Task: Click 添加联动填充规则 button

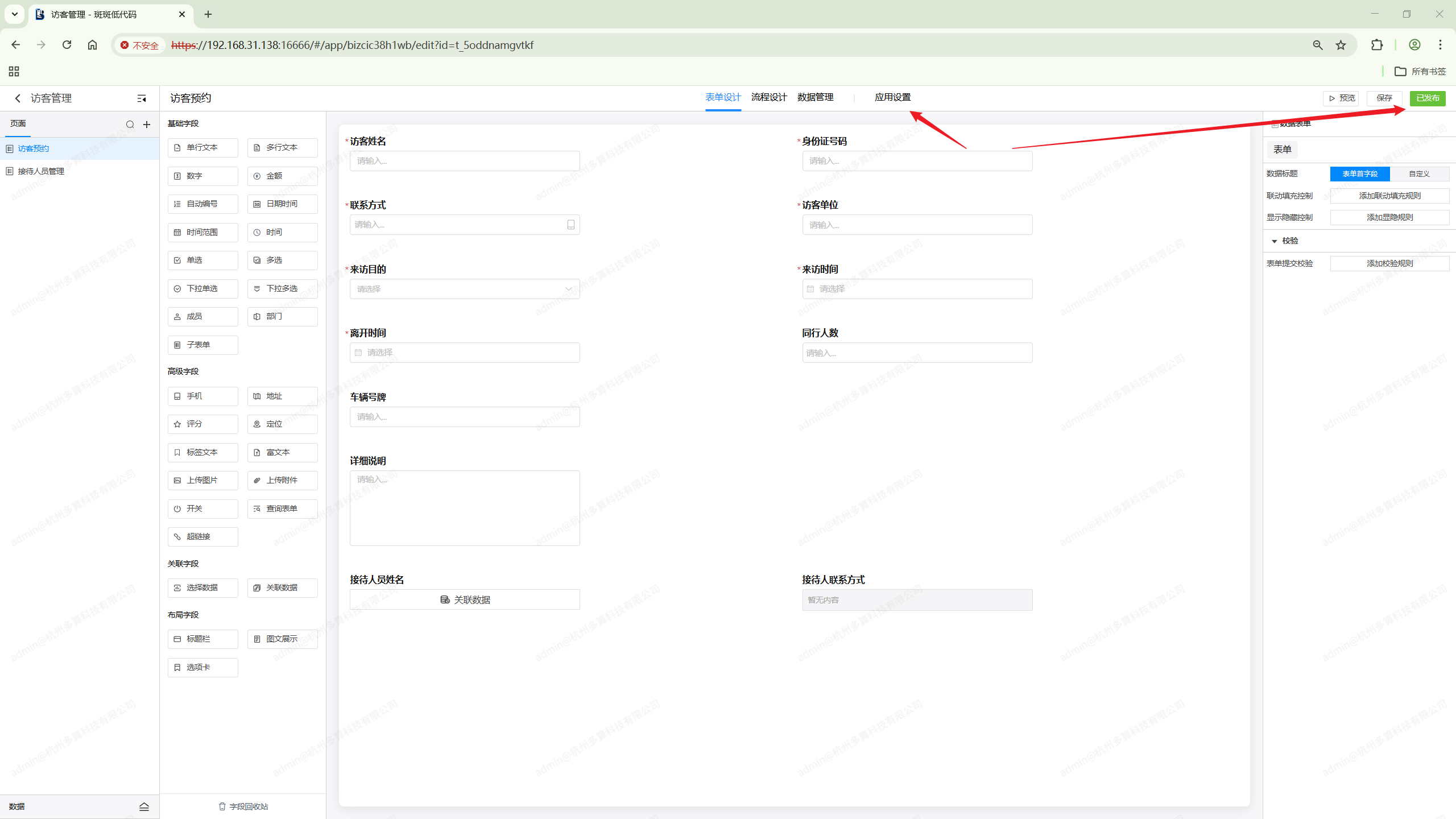Action: 1389,196
